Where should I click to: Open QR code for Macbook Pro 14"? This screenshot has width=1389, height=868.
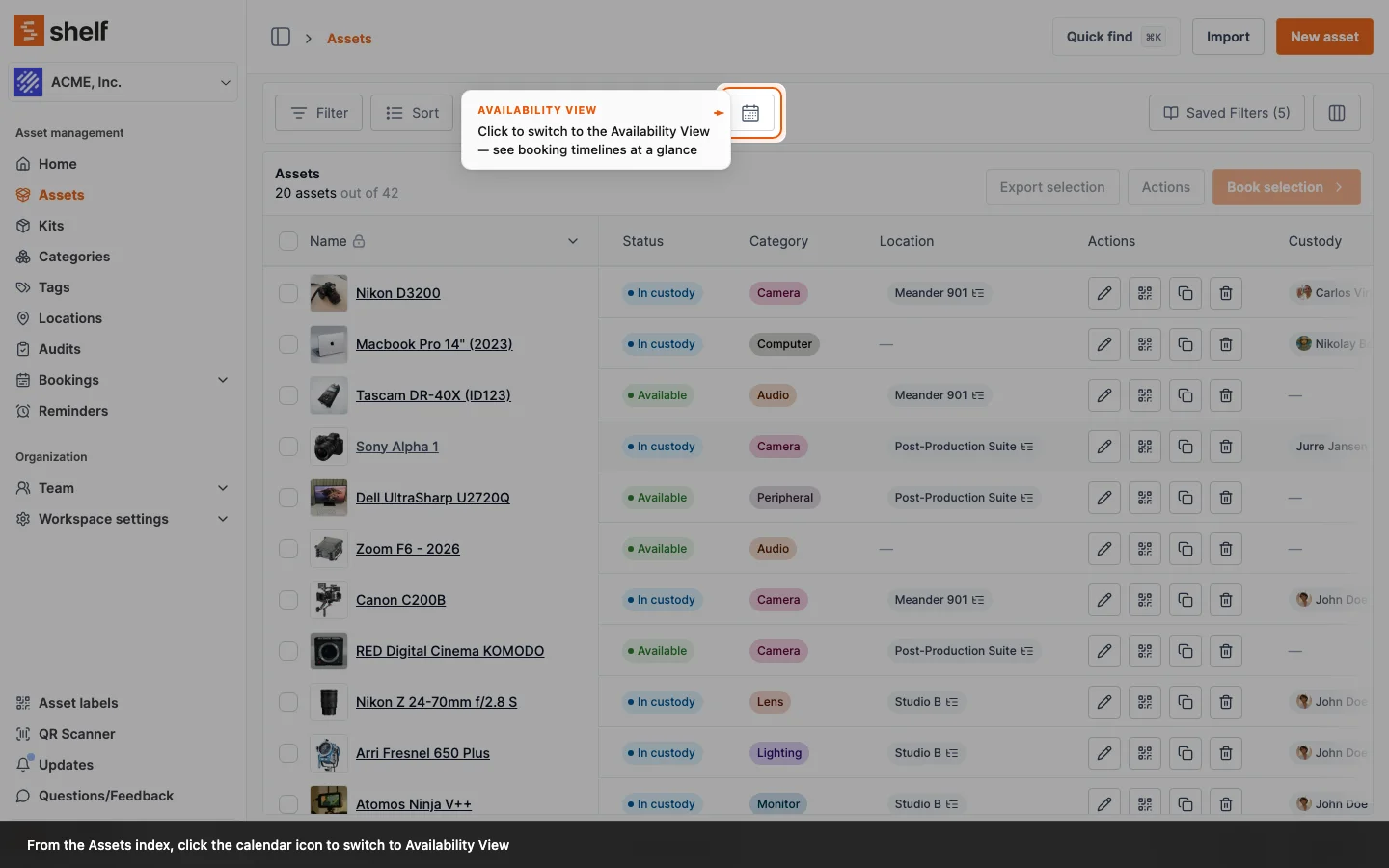click(1145, 344)
